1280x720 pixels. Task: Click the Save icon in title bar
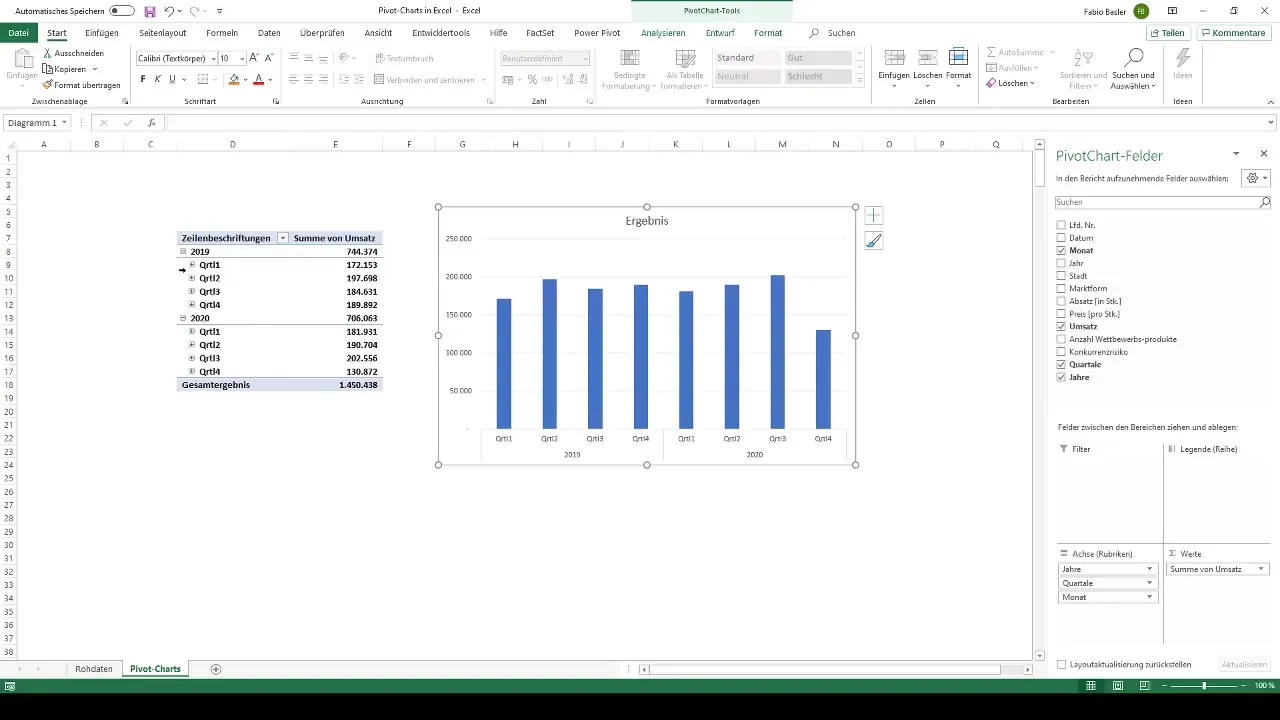[150, 11]
